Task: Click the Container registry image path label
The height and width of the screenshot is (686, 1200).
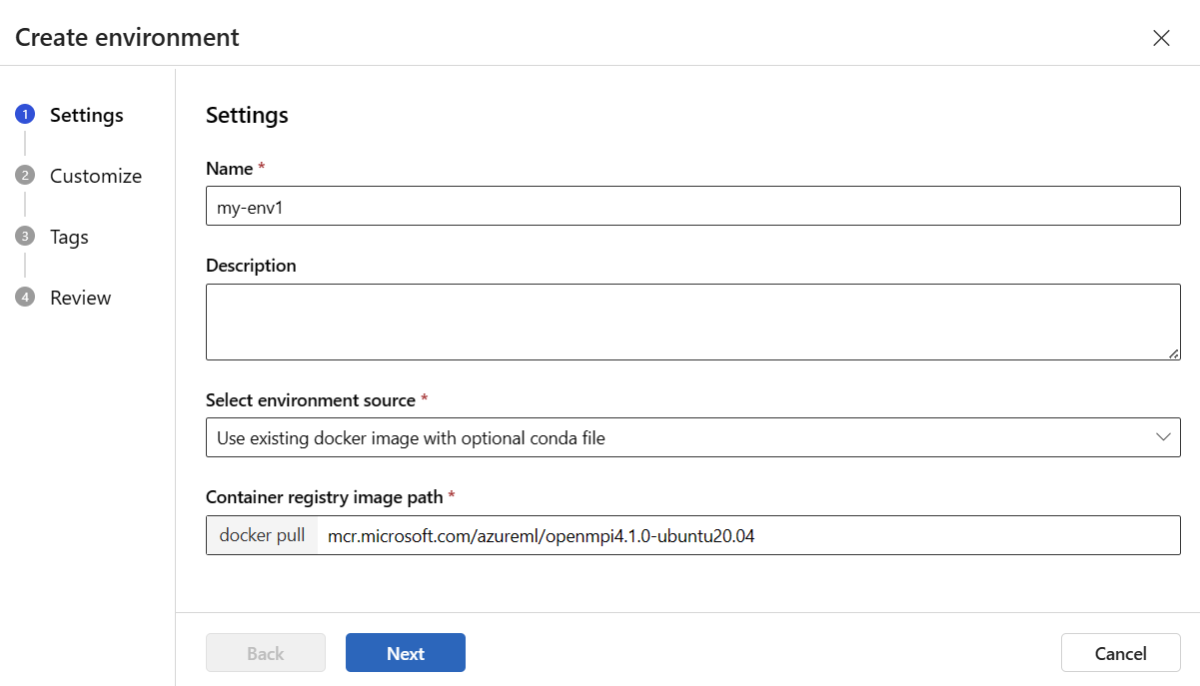Action: 325,497
